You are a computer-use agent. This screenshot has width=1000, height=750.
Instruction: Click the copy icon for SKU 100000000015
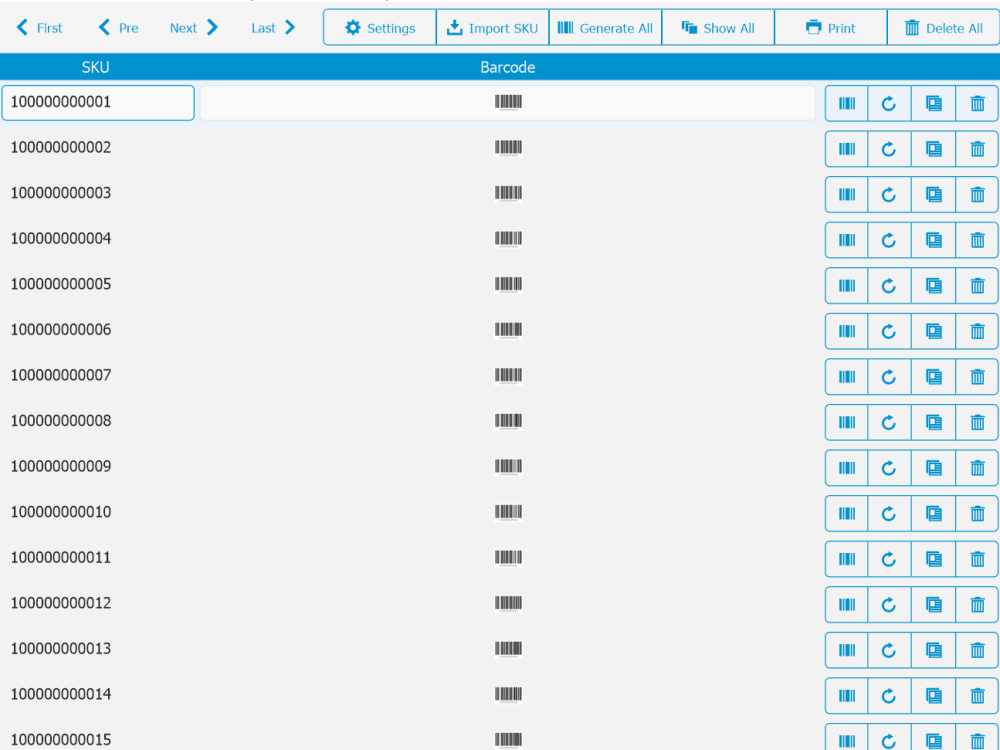[933, 740]
